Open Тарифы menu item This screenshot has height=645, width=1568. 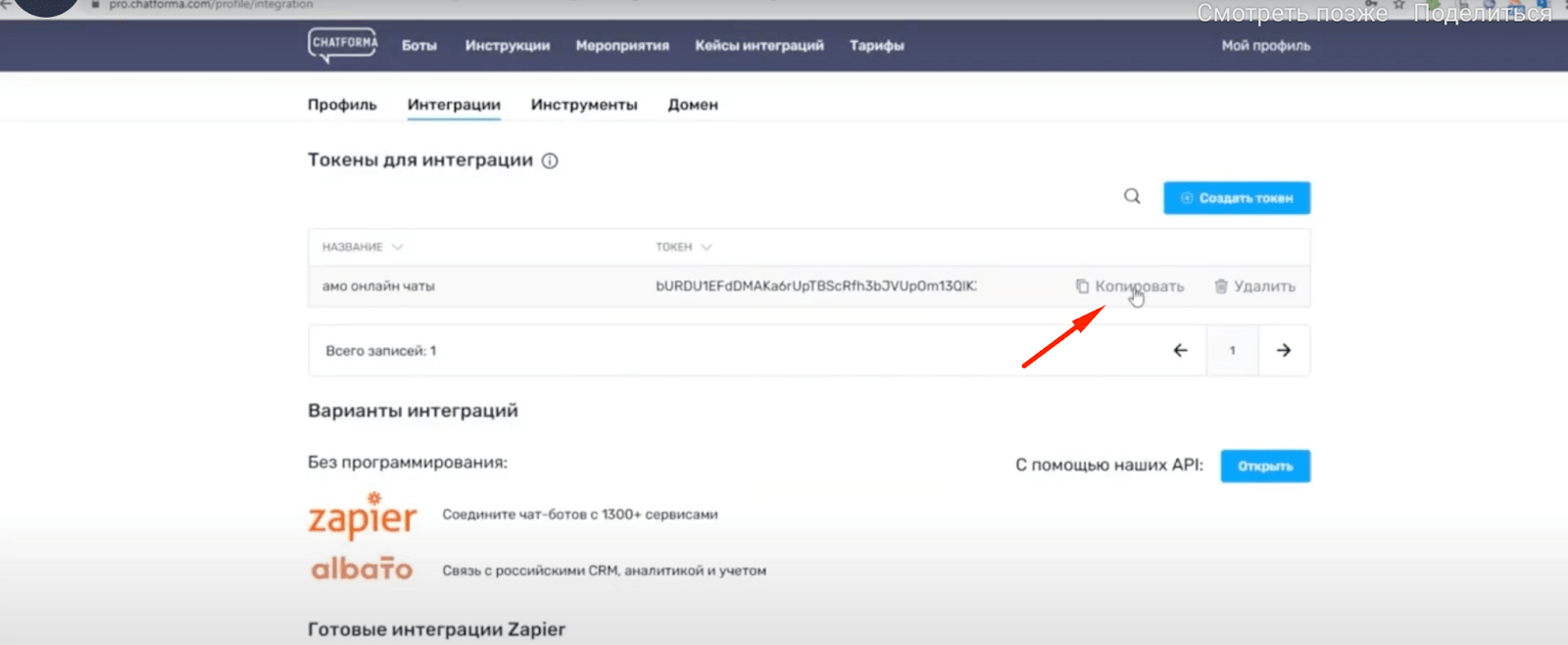pyautogui.click(x=877, y=45)
